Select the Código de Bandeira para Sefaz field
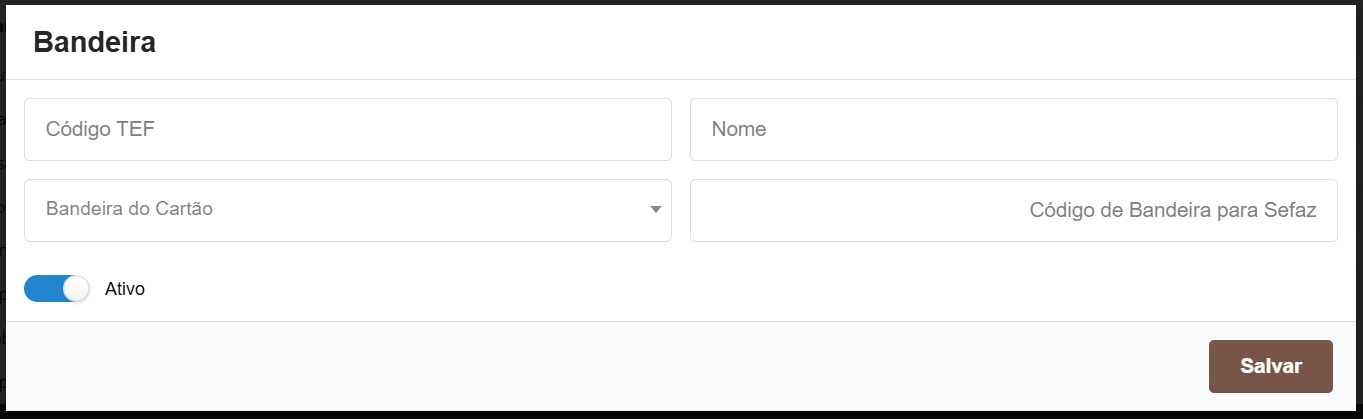 pyautogui.click(x=1013, y=210)
